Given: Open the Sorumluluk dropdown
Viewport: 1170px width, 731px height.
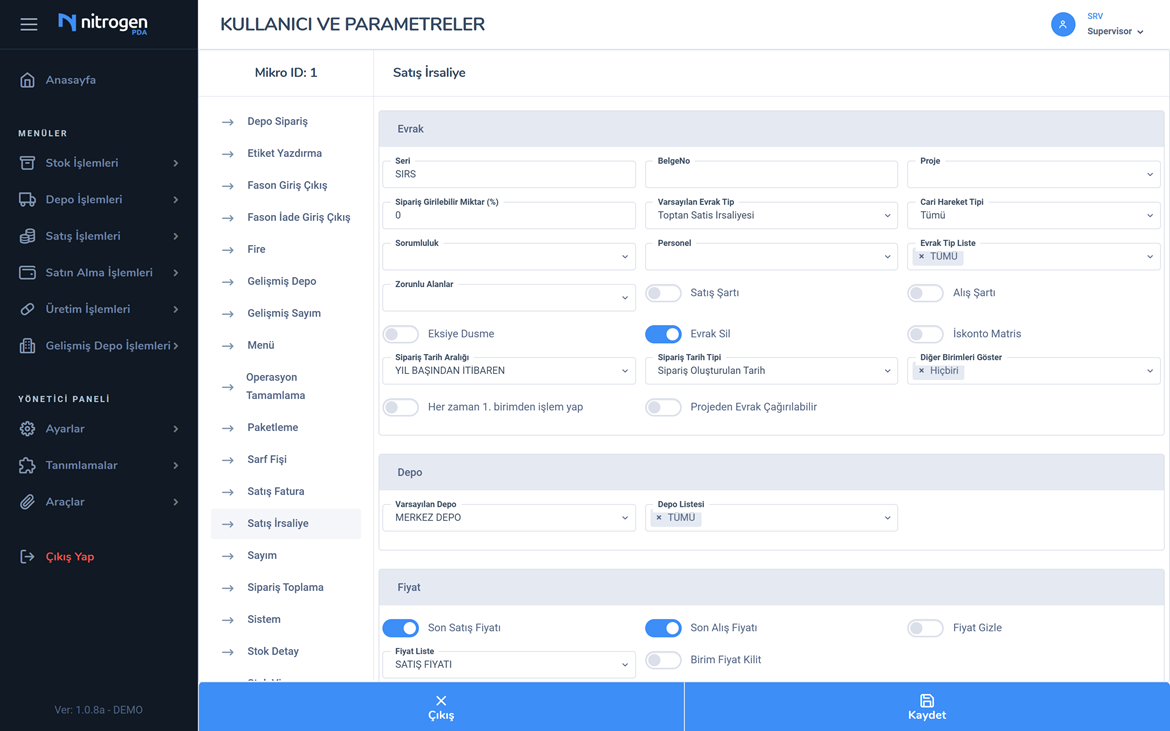Looking at the screenshot, I should click(x=509, y=256).
